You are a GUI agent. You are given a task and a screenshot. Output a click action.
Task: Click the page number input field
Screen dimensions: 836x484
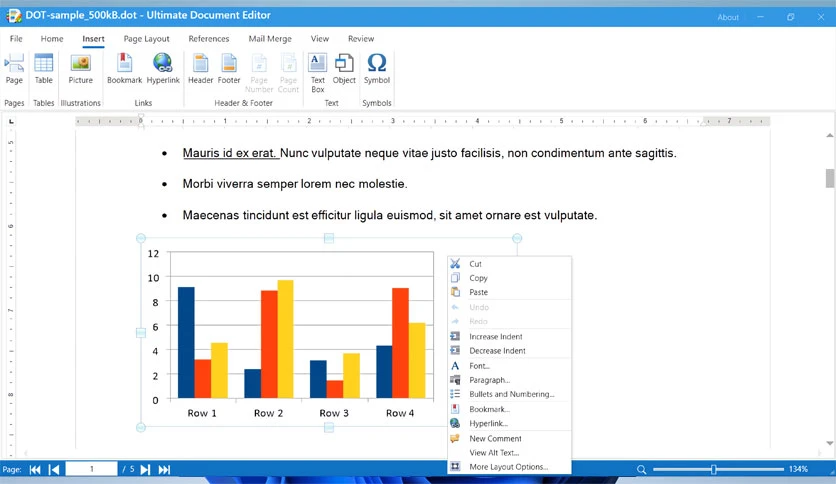pyautogui.click(x=91, y=469)
